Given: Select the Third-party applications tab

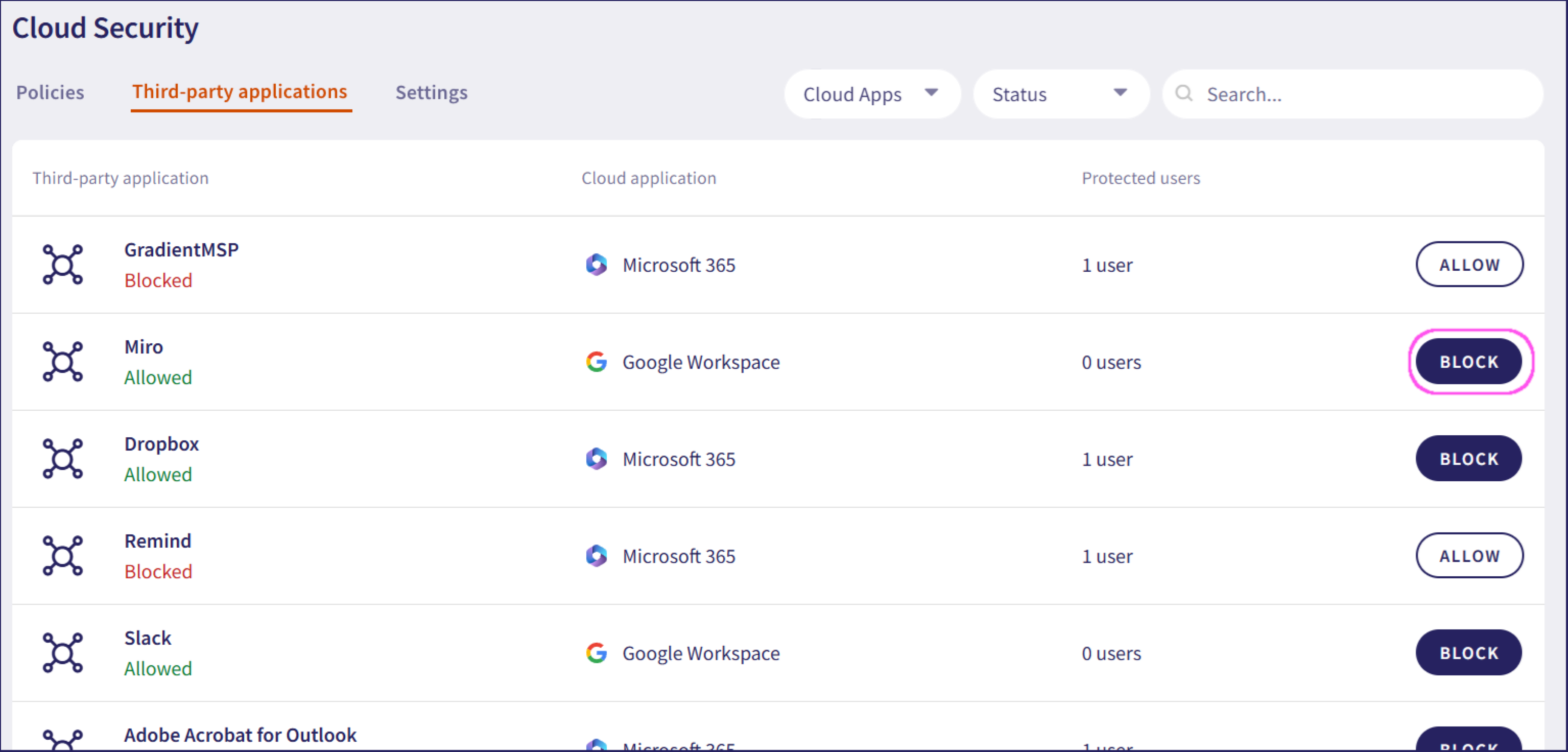Looking at the screenshot, I should point(240,92).
